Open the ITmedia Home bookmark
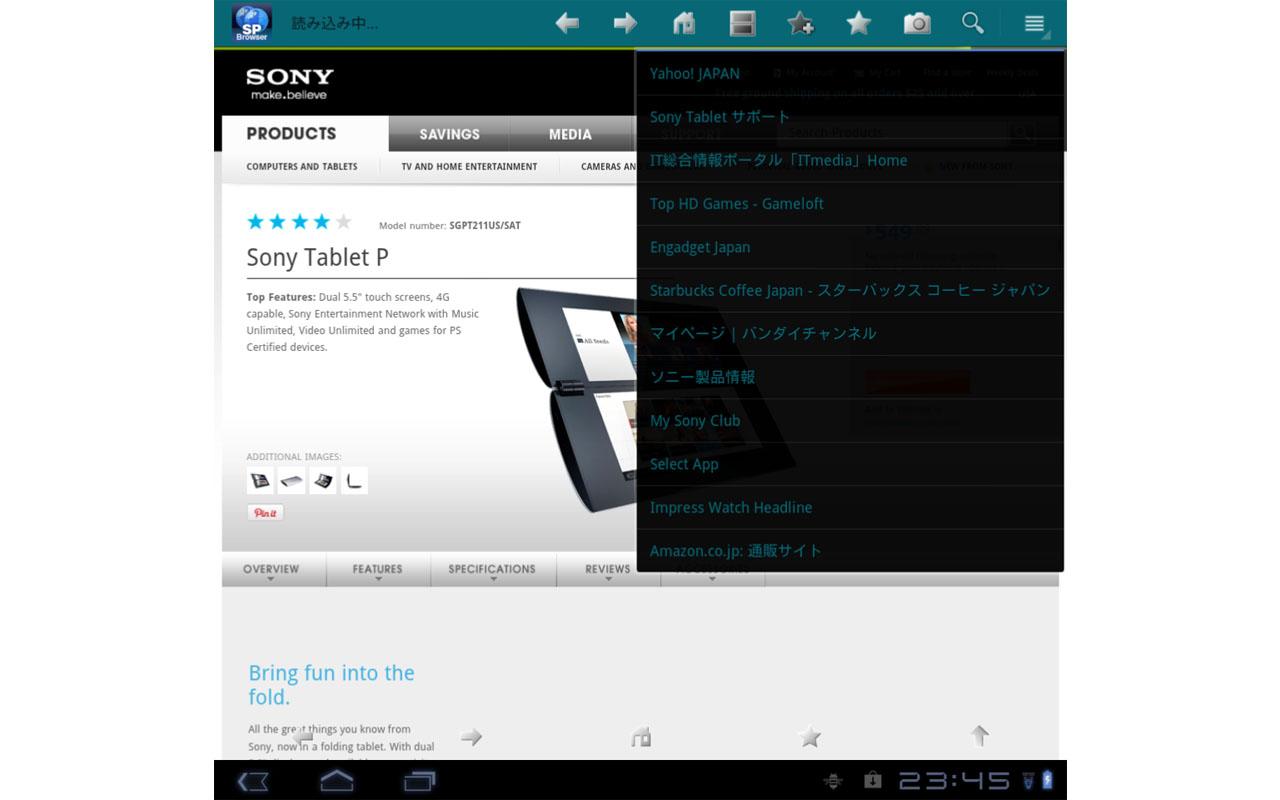 pos(850,160)
